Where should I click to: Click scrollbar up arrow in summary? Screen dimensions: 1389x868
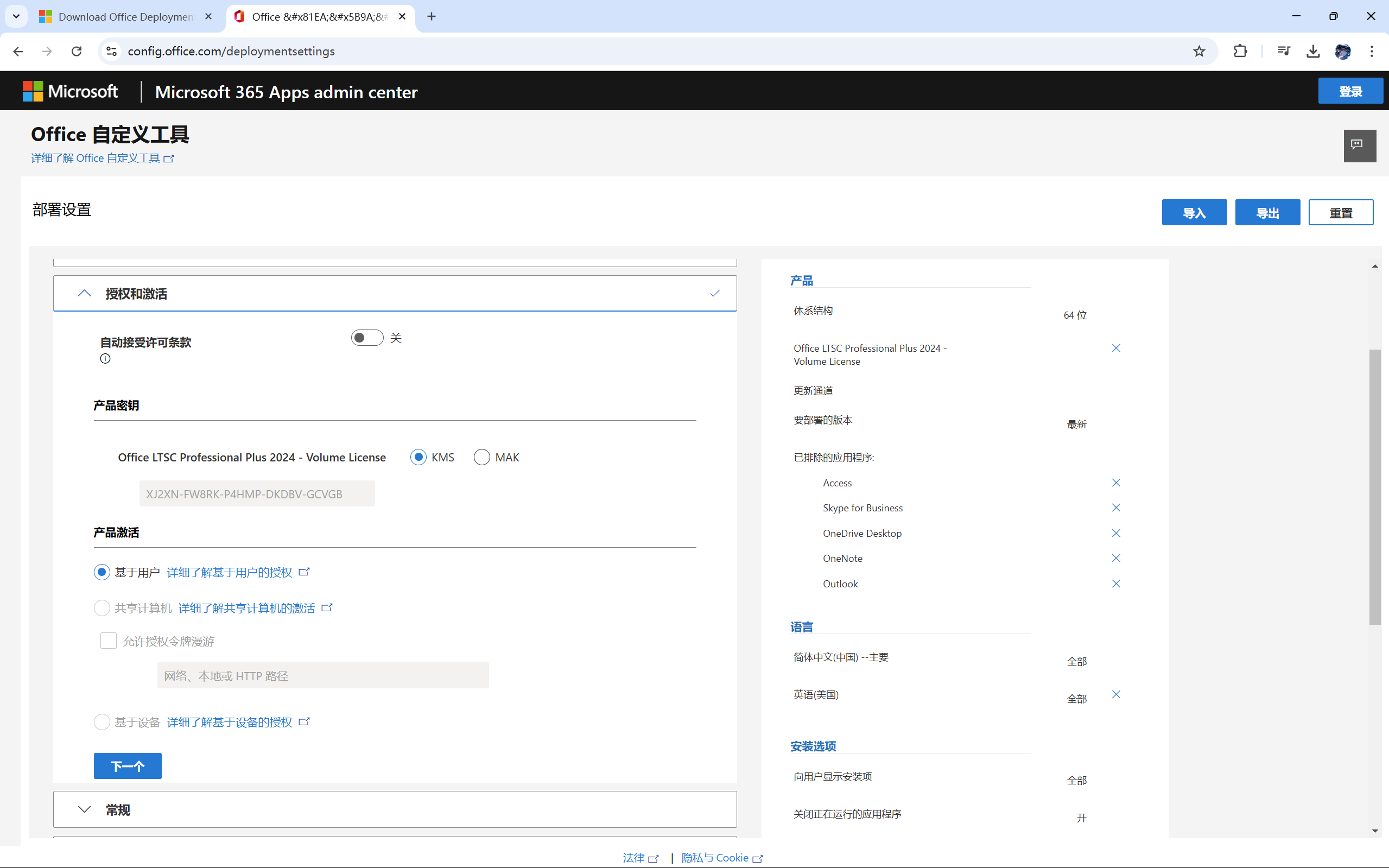1375,267
